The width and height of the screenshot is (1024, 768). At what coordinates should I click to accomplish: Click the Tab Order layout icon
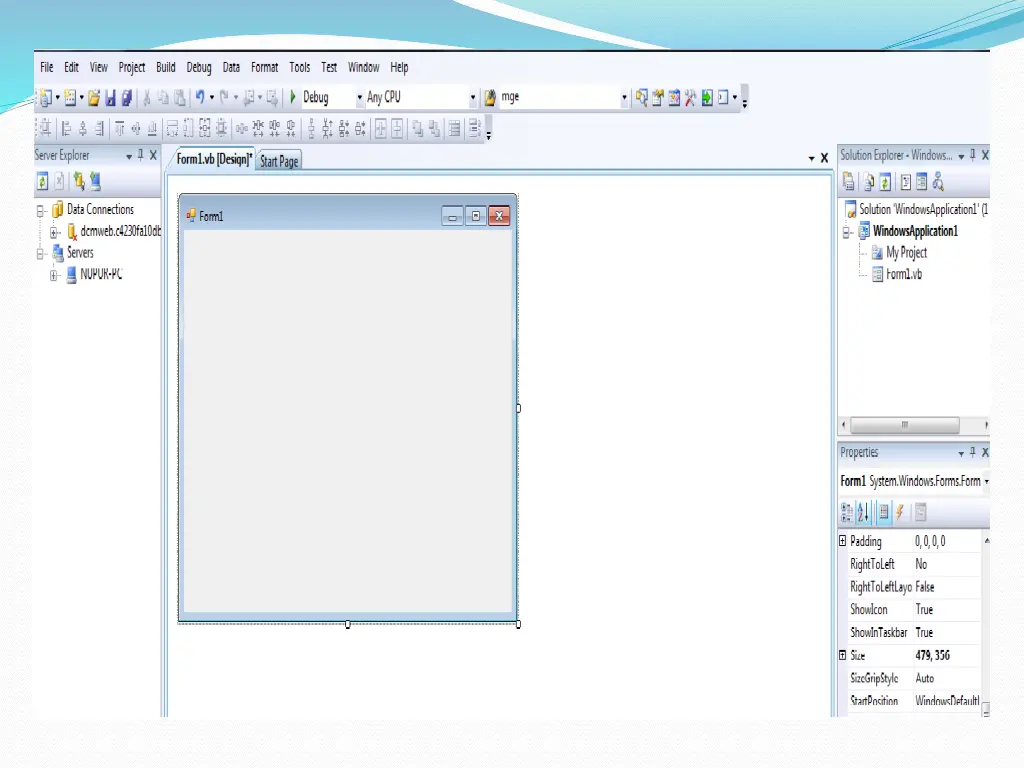(475, 129)
